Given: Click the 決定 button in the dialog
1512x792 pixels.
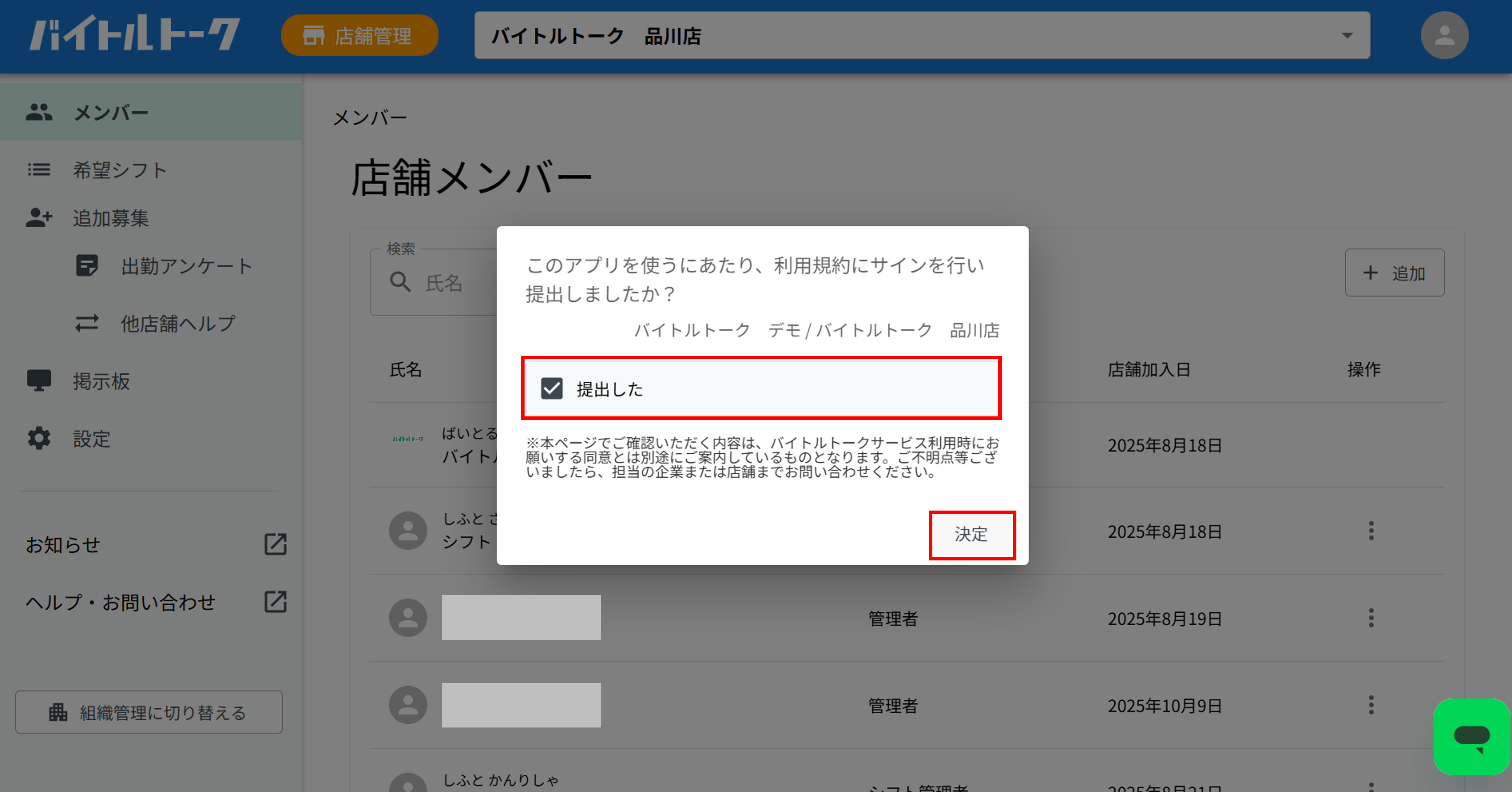Looking at the screenshot, I should (x=971, y=534).
